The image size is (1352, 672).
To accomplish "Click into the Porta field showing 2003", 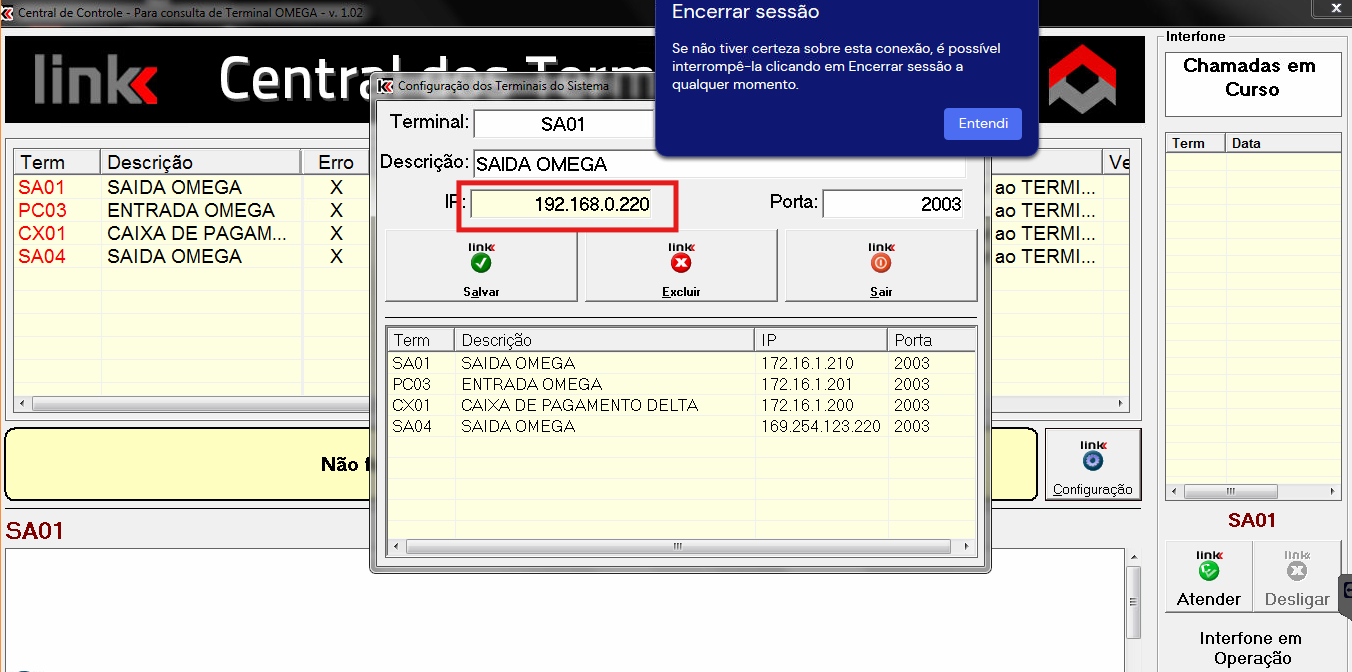I will click(x=892, y=204).
